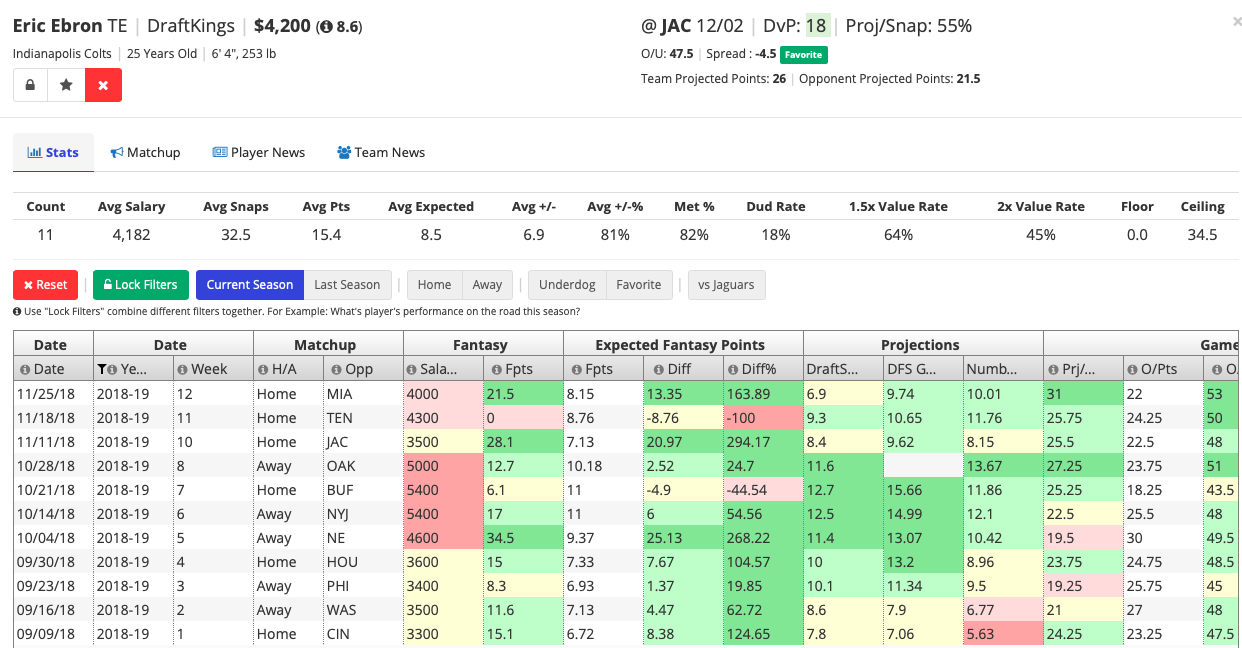Sort by the DraftS... projections column header

click(x=843, y=369)
